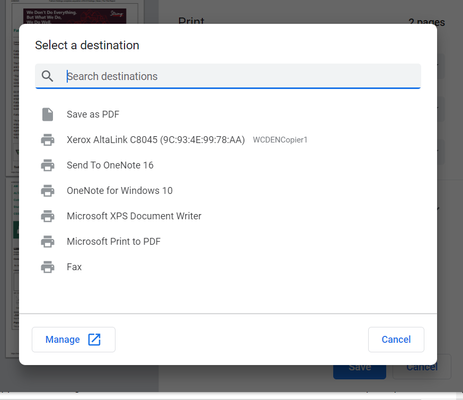This screenshot has width=463, height=400.
Task: Click the WCDENCopier1 label
Action: (x=280, y=140)
